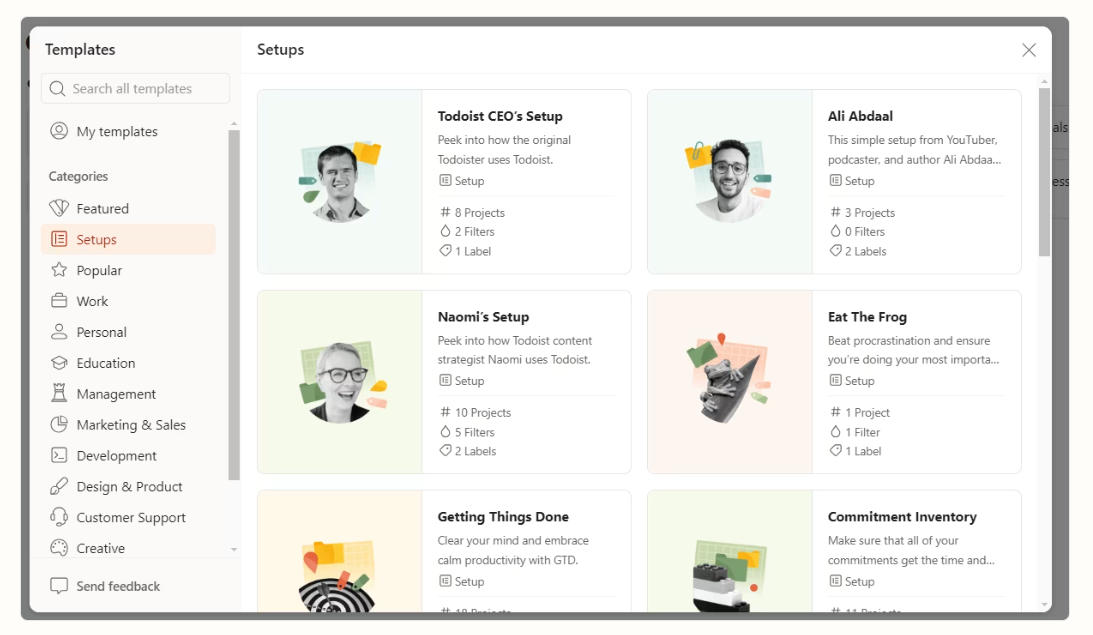
Task: Click the Eat The Frog frog thumbnail
Action: pyautogui.click(x=730, y=382)
